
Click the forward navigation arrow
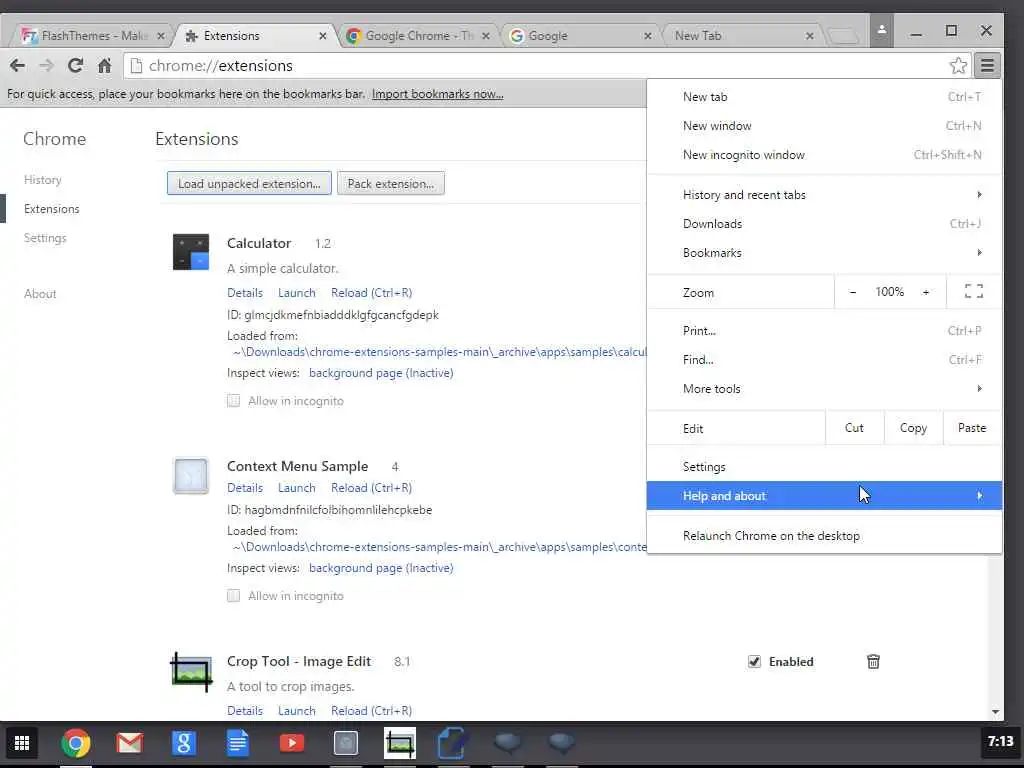(46, 65)
